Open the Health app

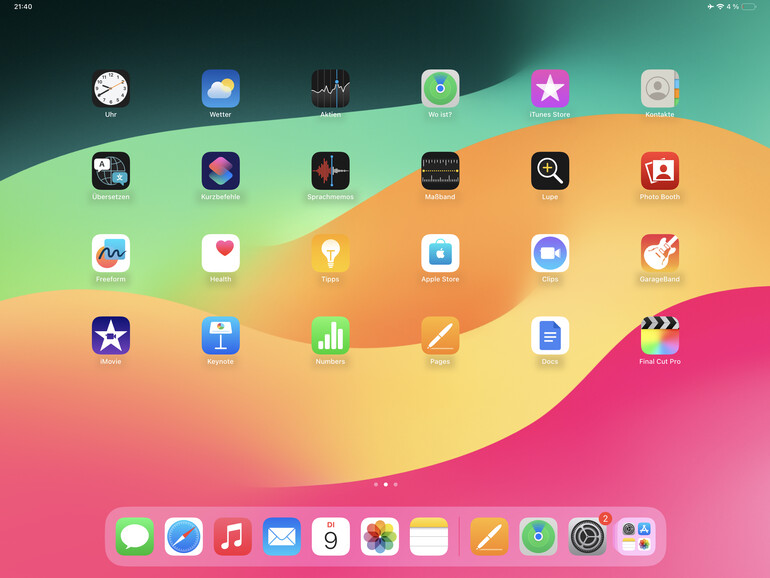pyautogui.click(x=220, y=253)
